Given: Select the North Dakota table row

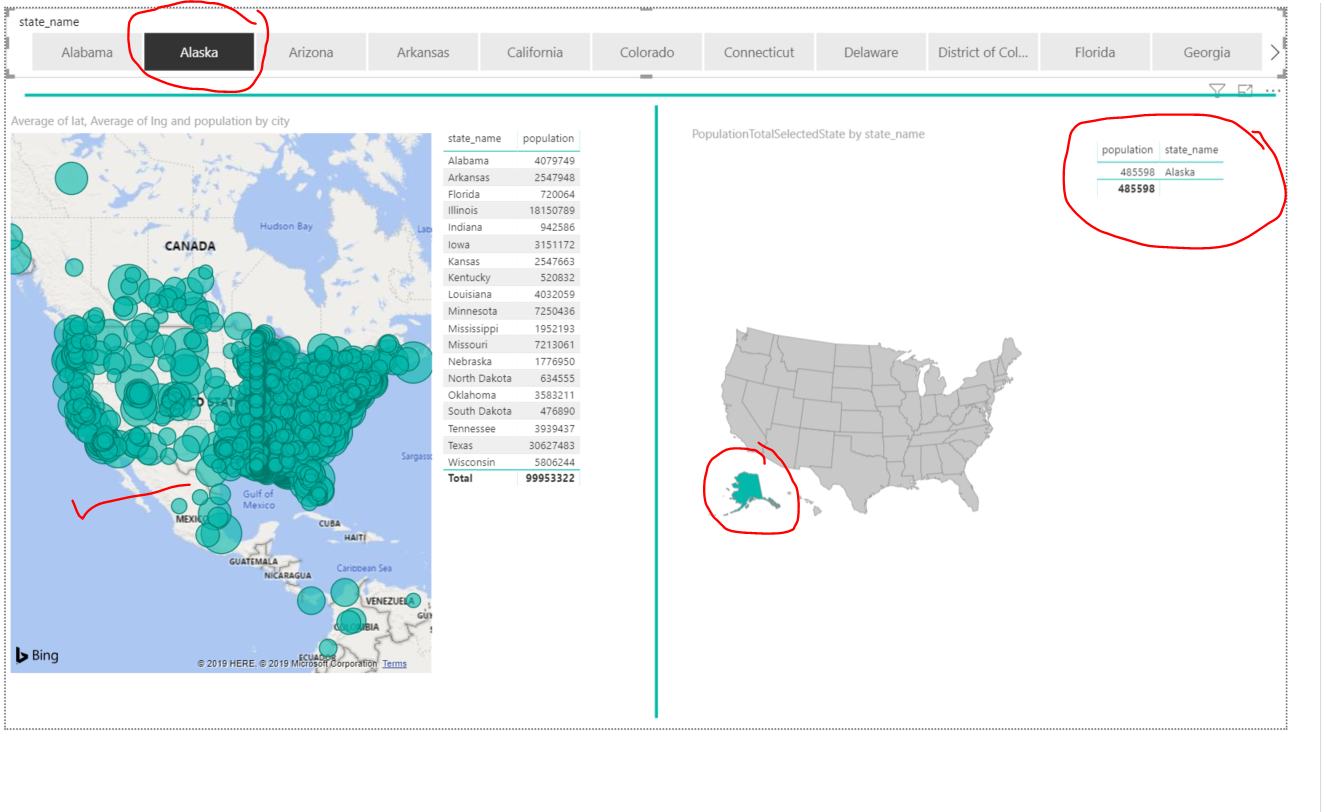Looking at the screenshot, I should click(x=511, y=378).
